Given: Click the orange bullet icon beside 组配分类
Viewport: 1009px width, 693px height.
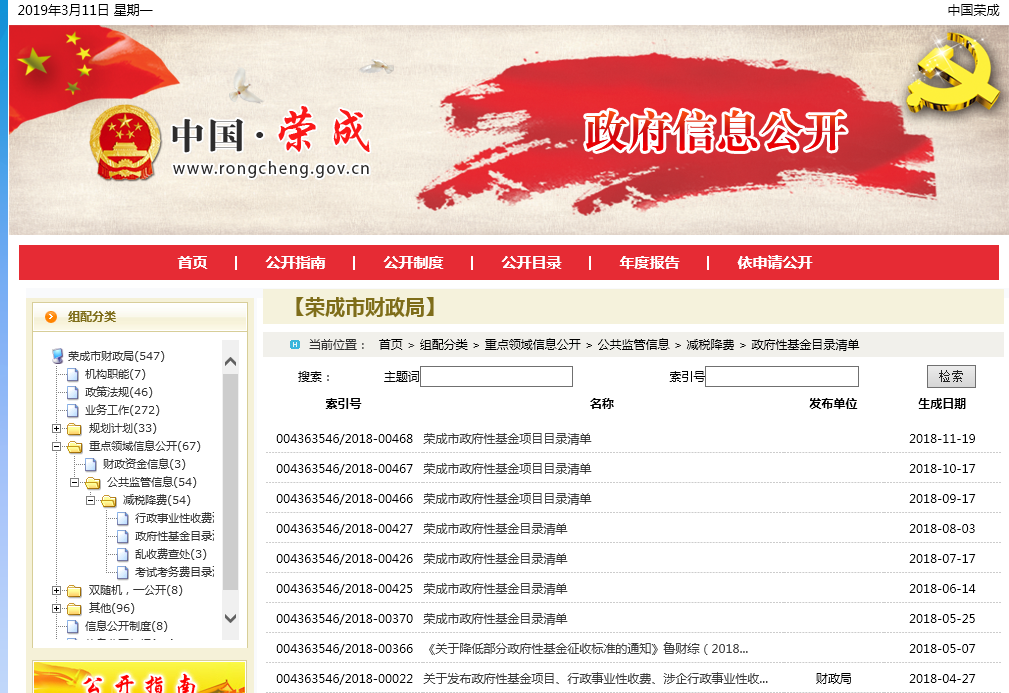Looking at the screenshot, I should tap(50, 316).
